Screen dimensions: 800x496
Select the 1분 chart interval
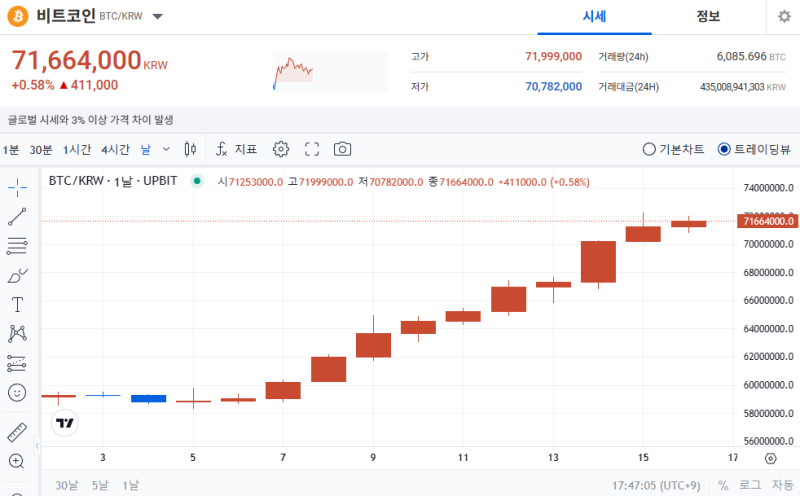(x=11, y=150)
